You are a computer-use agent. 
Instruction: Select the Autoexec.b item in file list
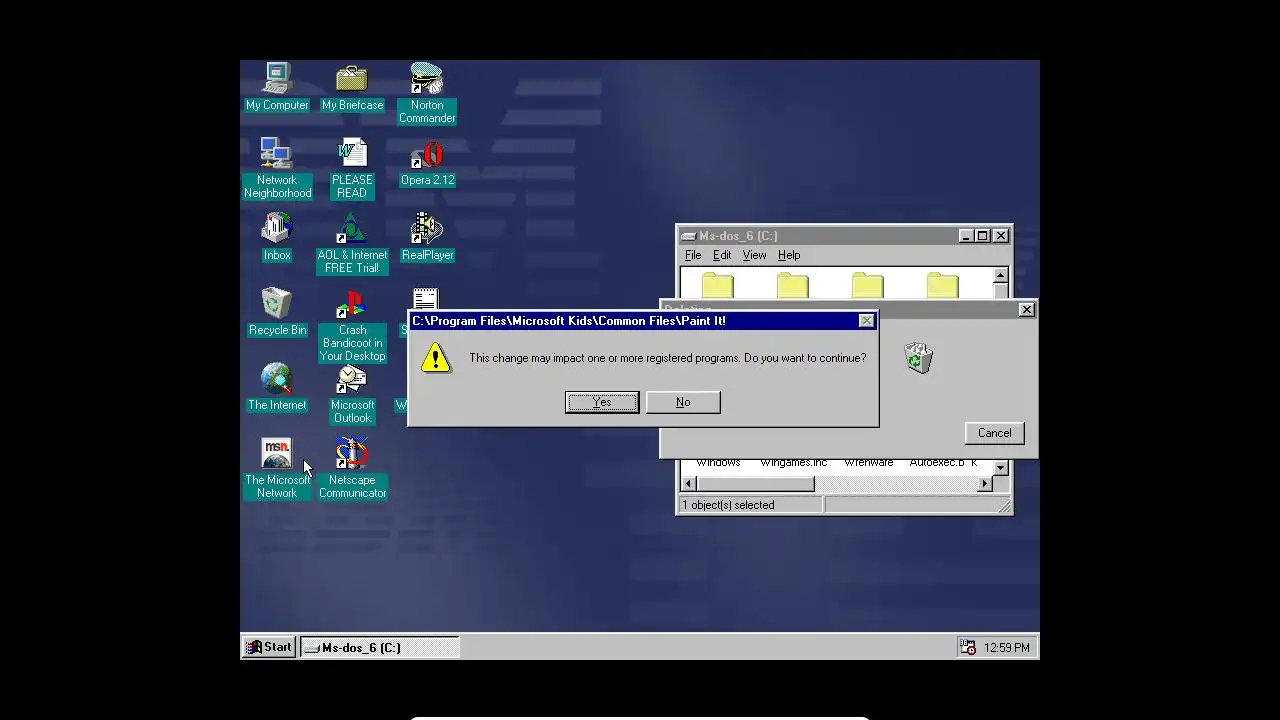936,463
